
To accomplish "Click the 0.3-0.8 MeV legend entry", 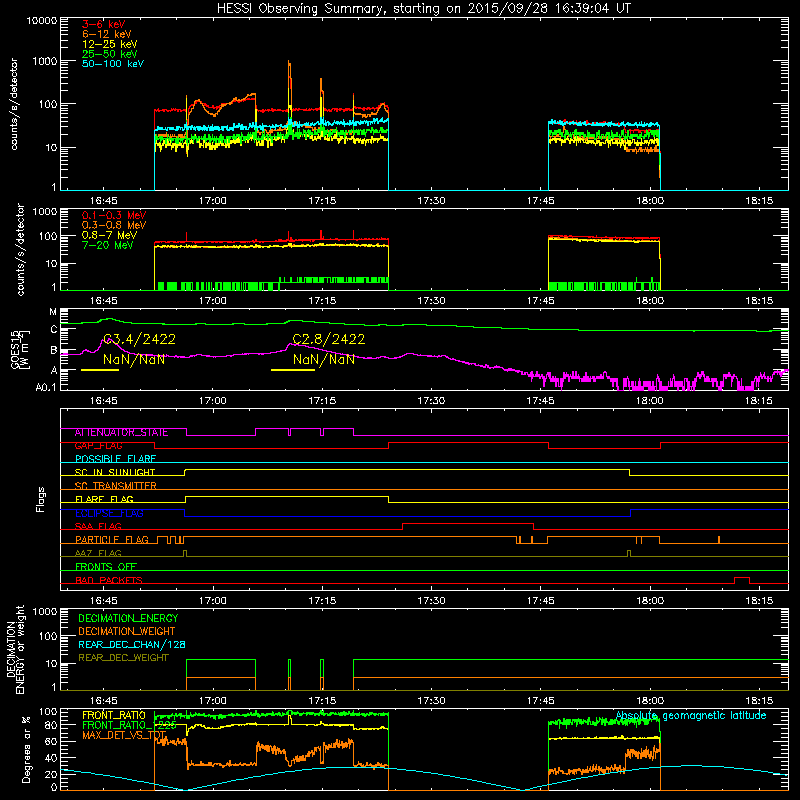I will click(x=114, y=225).
